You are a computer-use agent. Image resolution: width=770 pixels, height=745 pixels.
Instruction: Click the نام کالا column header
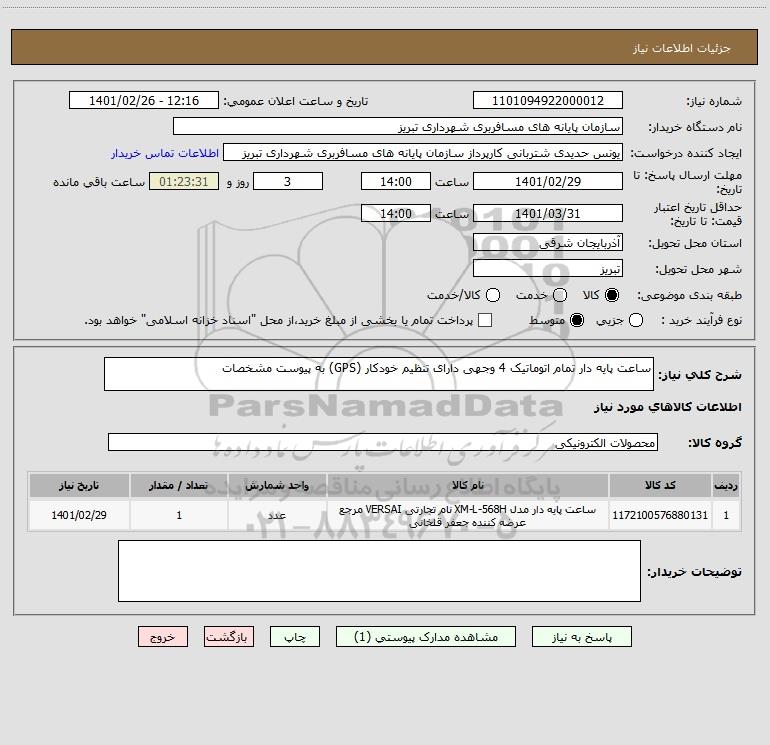(x=468, y=485)
